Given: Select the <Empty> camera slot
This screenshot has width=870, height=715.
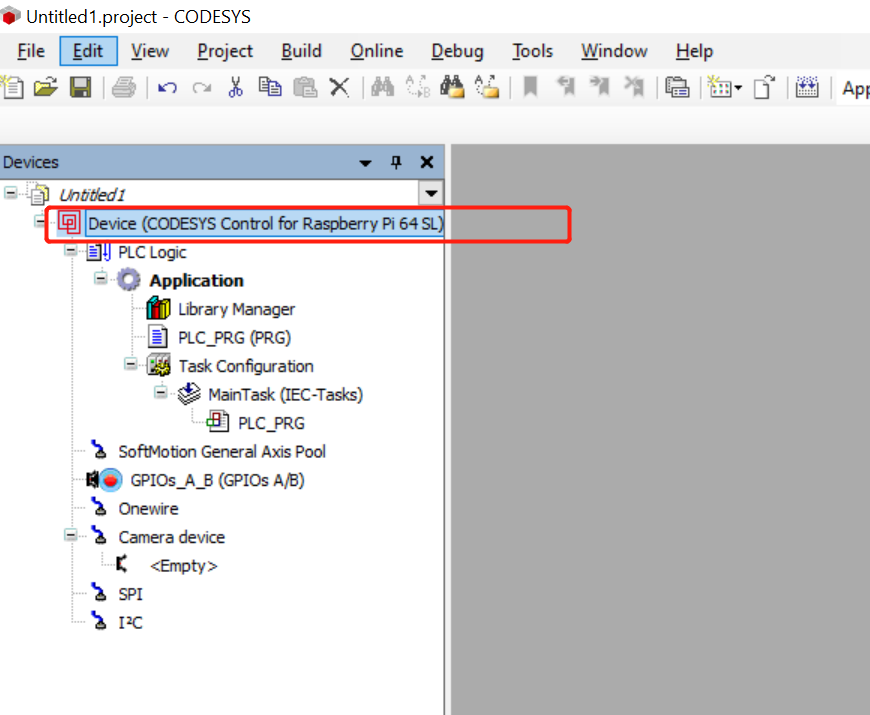Looking at the screenshot, I should point(183,566).
